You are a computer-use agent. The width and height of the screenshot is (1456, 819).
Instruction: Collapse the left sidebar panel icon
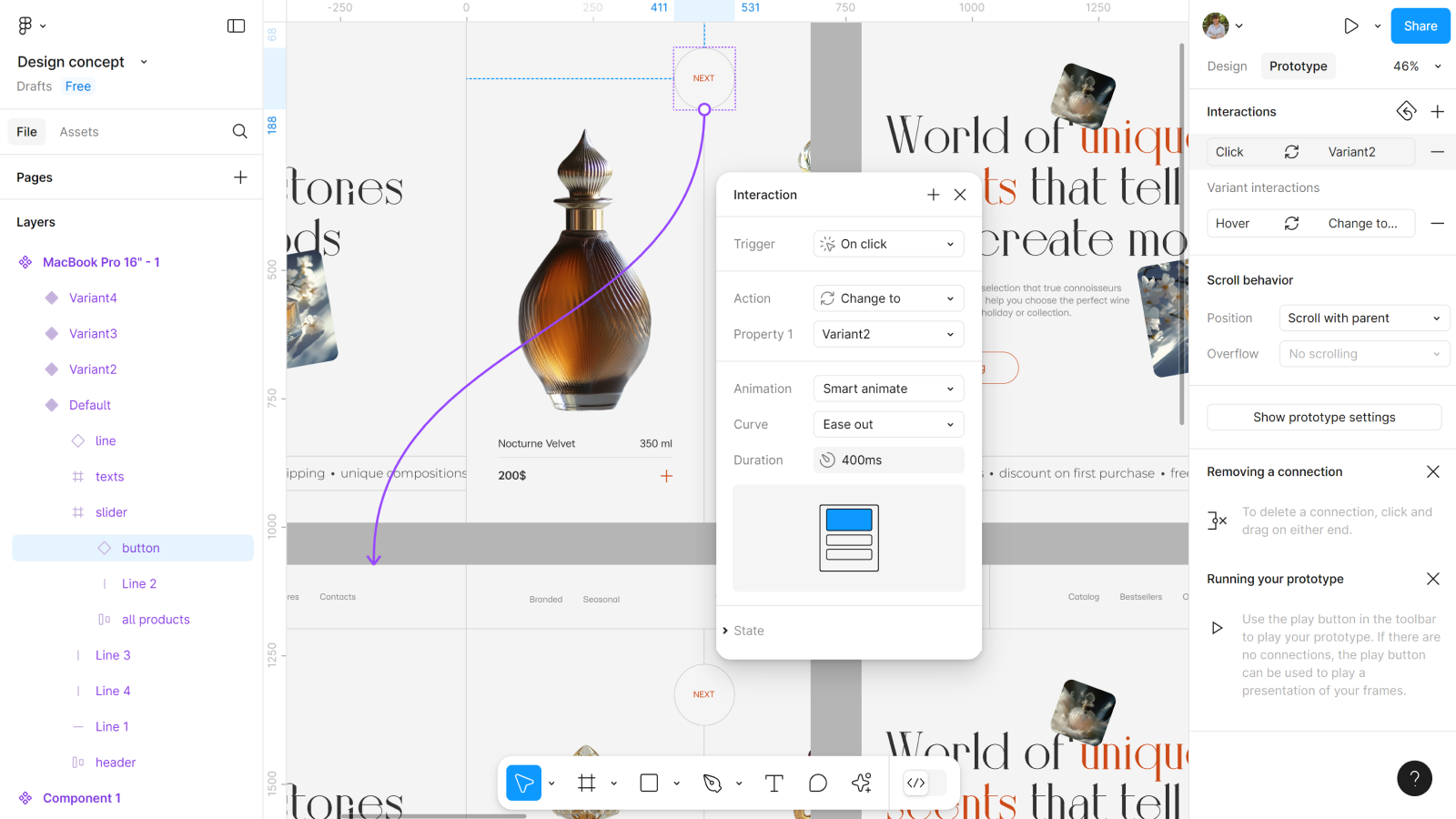tap(236, 25)
